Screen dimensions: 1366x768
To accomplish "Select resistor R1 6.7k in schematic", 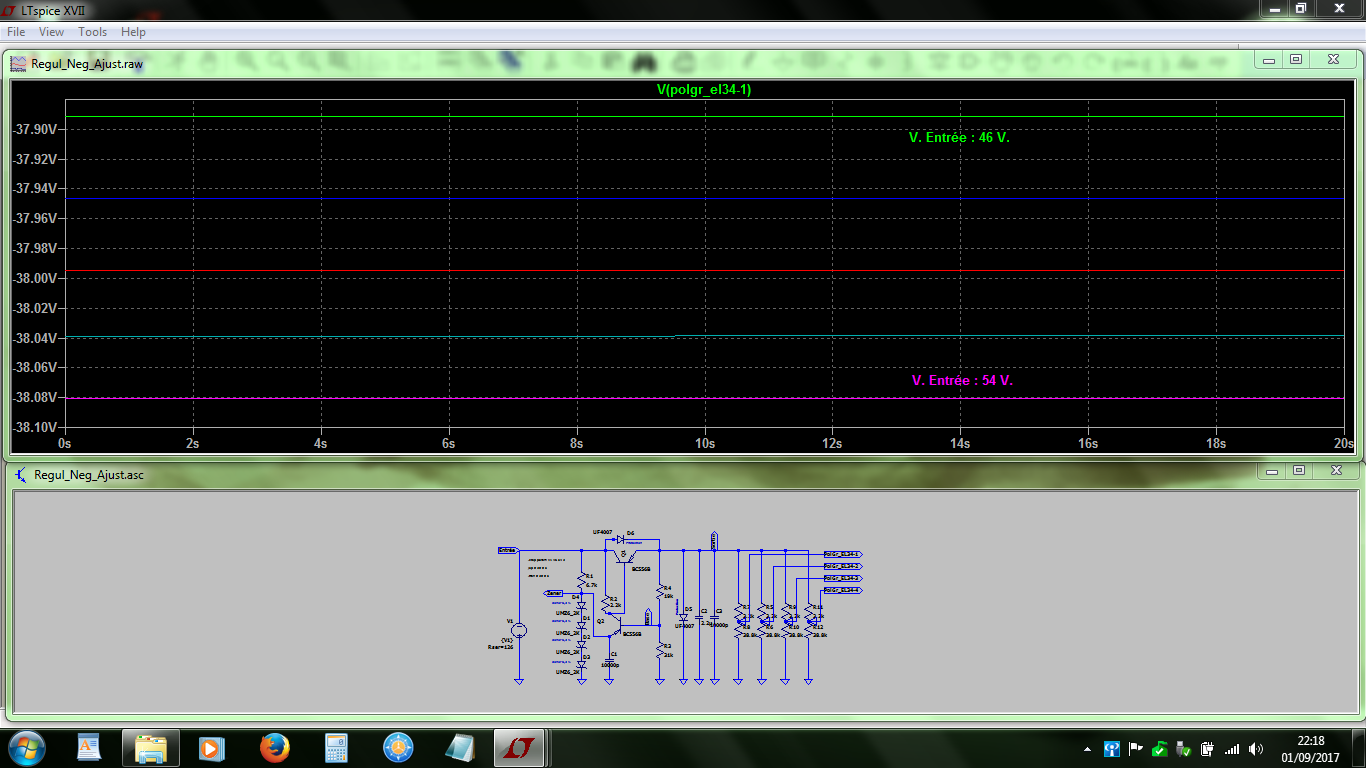I will pos(582,580).
